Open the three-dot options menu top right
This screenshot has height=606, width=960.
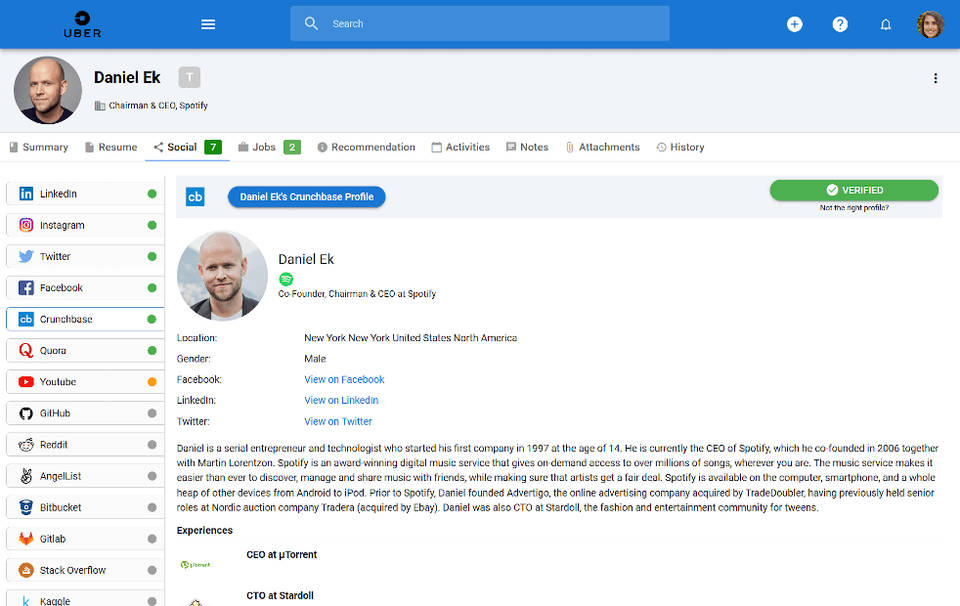click(936, 77)
